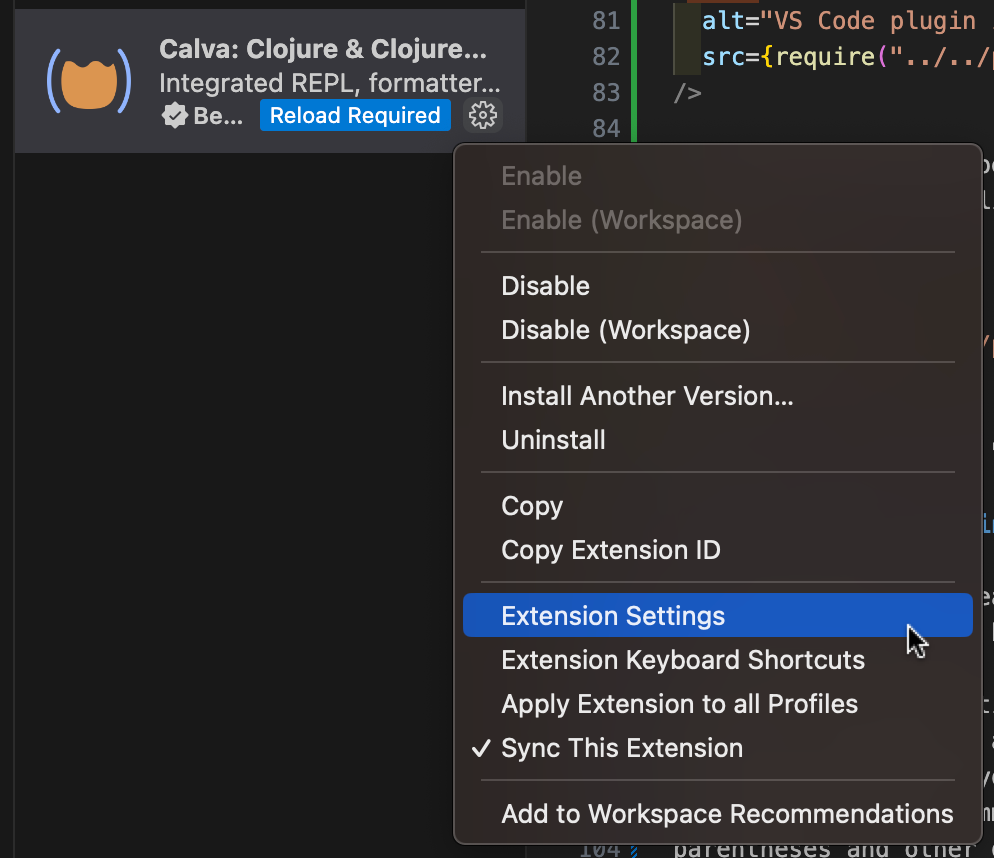Apply Extension to all Profiles
This screenshot has width=994, height=858.
point(679,703)
